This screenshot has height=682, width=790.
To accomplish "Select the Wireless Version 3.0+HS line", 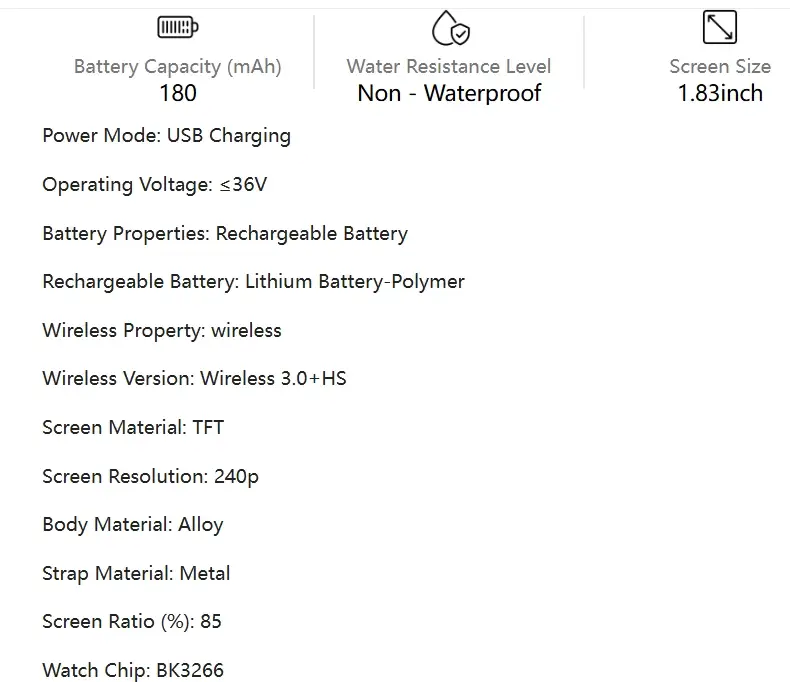I will 194,379.
